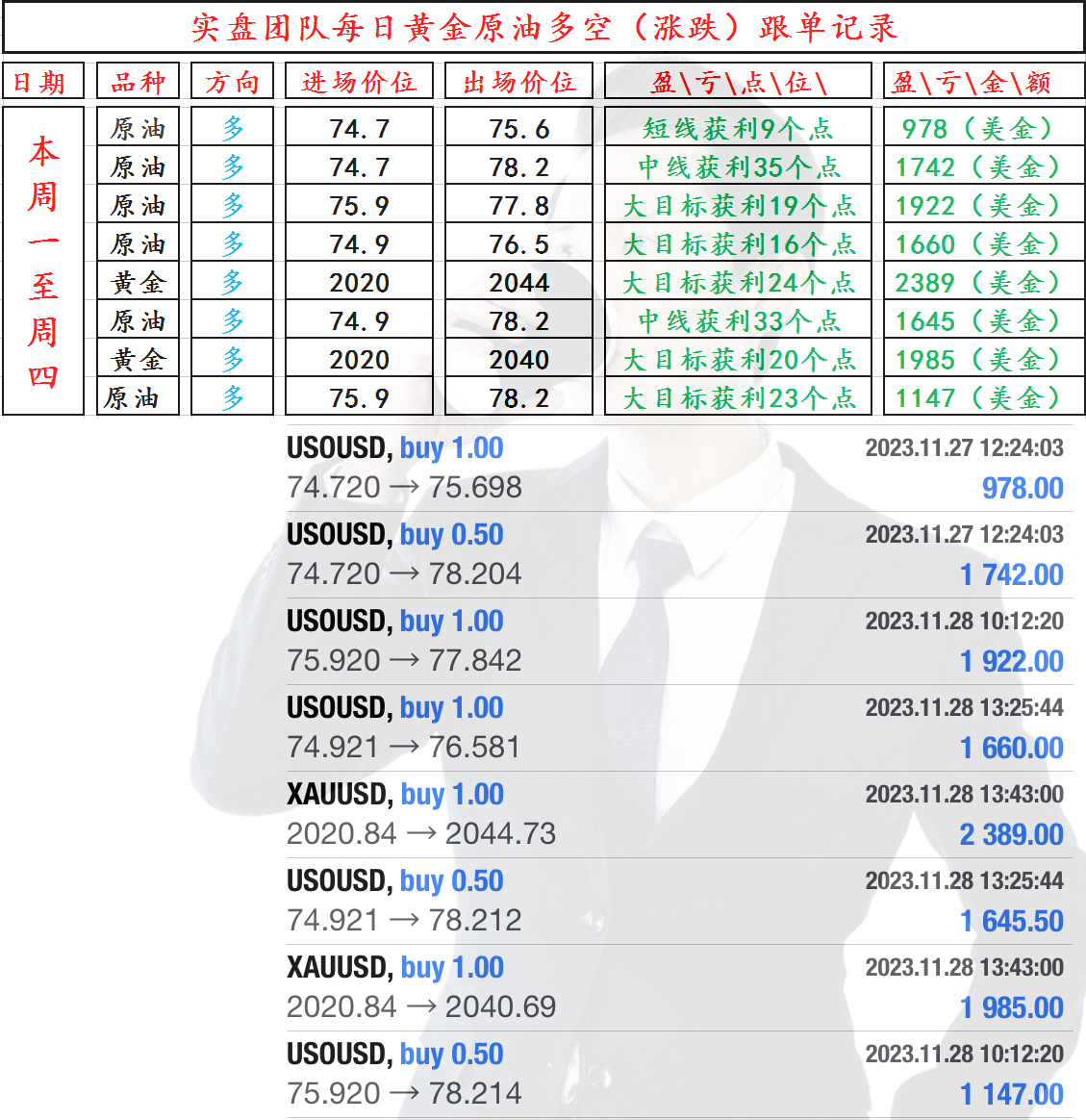Open the trade priced 75.920 → 77.842
Image resolution: width=1086 pixels, height=1120 pixels.
tap(679, 641)
